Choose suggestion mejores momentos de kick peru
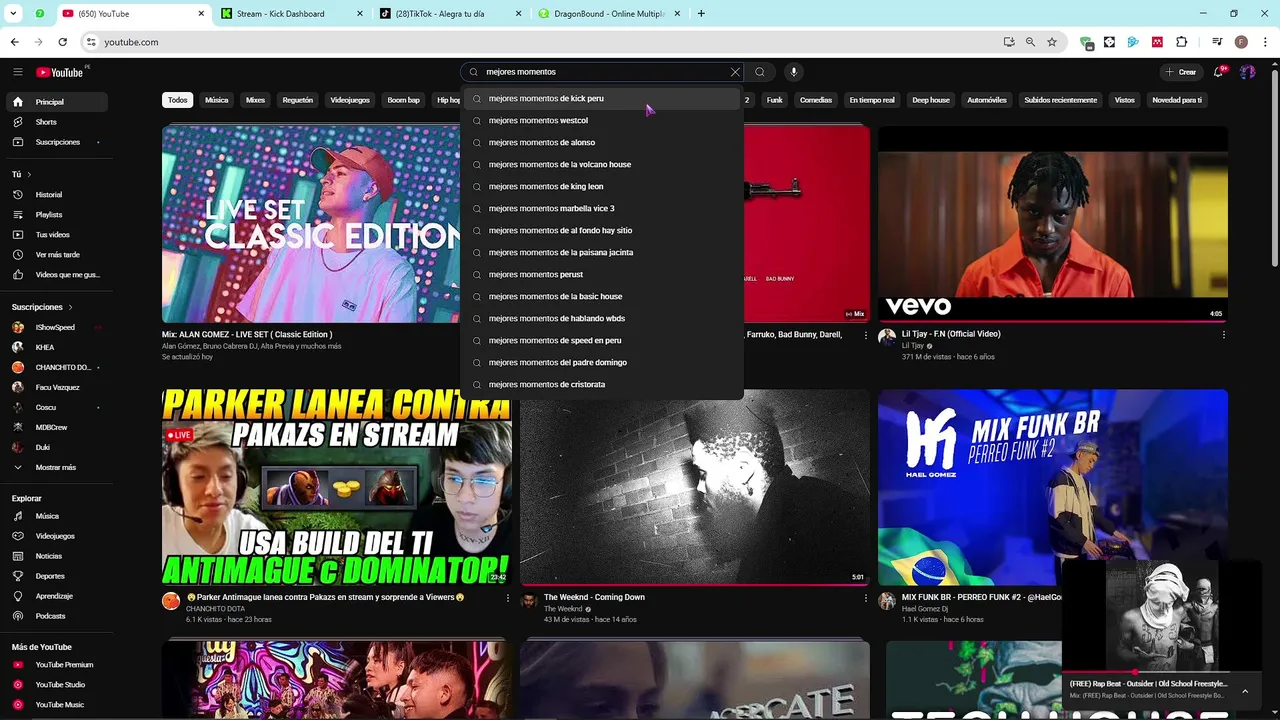The height and width of the screenshot is (720, 1280). pyautogui.click(x=602, y=99)
